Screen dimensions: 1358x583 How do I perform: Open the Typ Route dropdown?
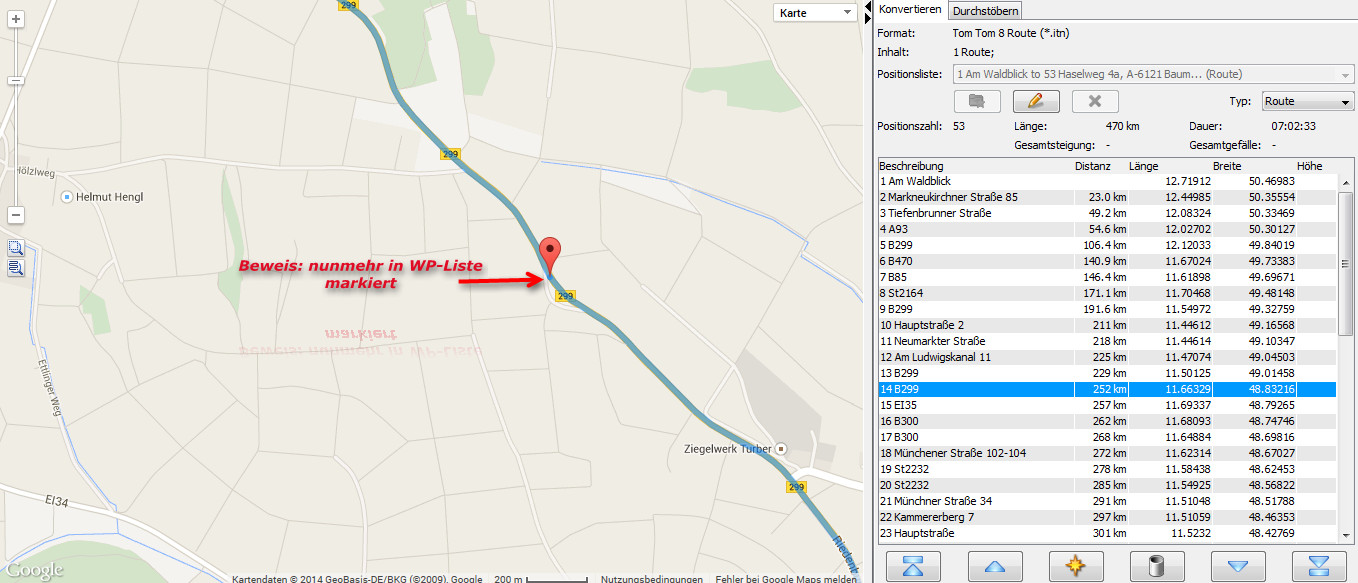[x=1306, y=101]
